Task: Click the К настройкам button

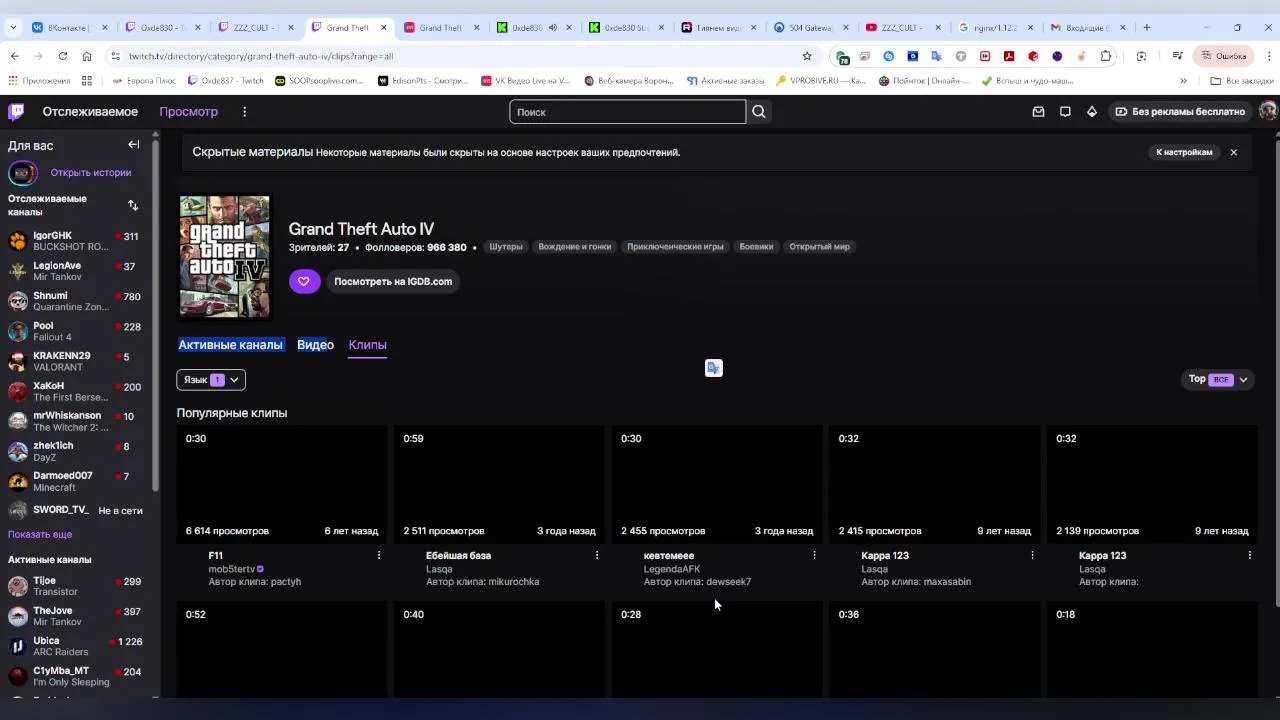Action: coord(1184,152)
